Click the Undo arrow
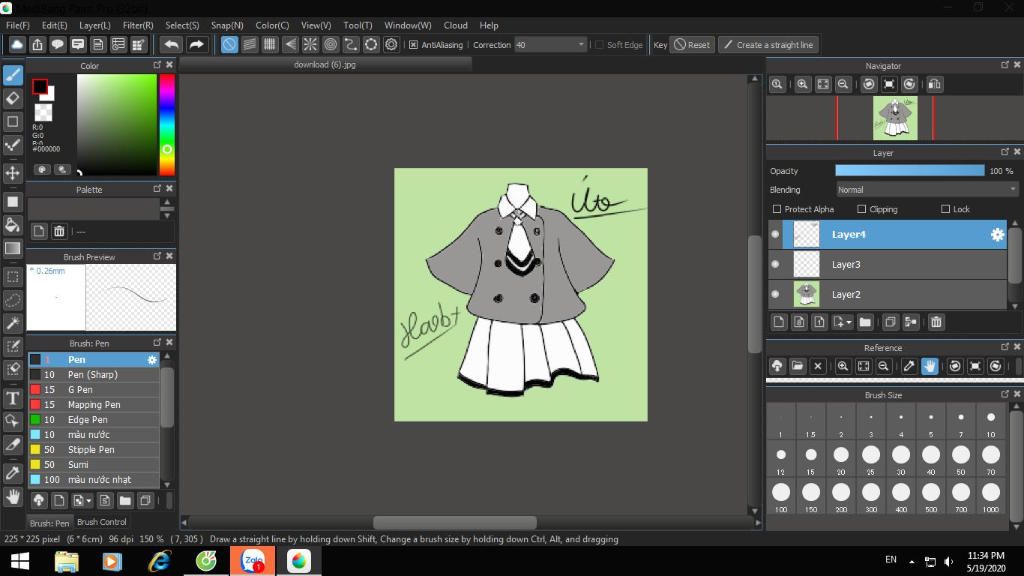1024x576 pixels. pyautogui.click(x=171, y=44)
